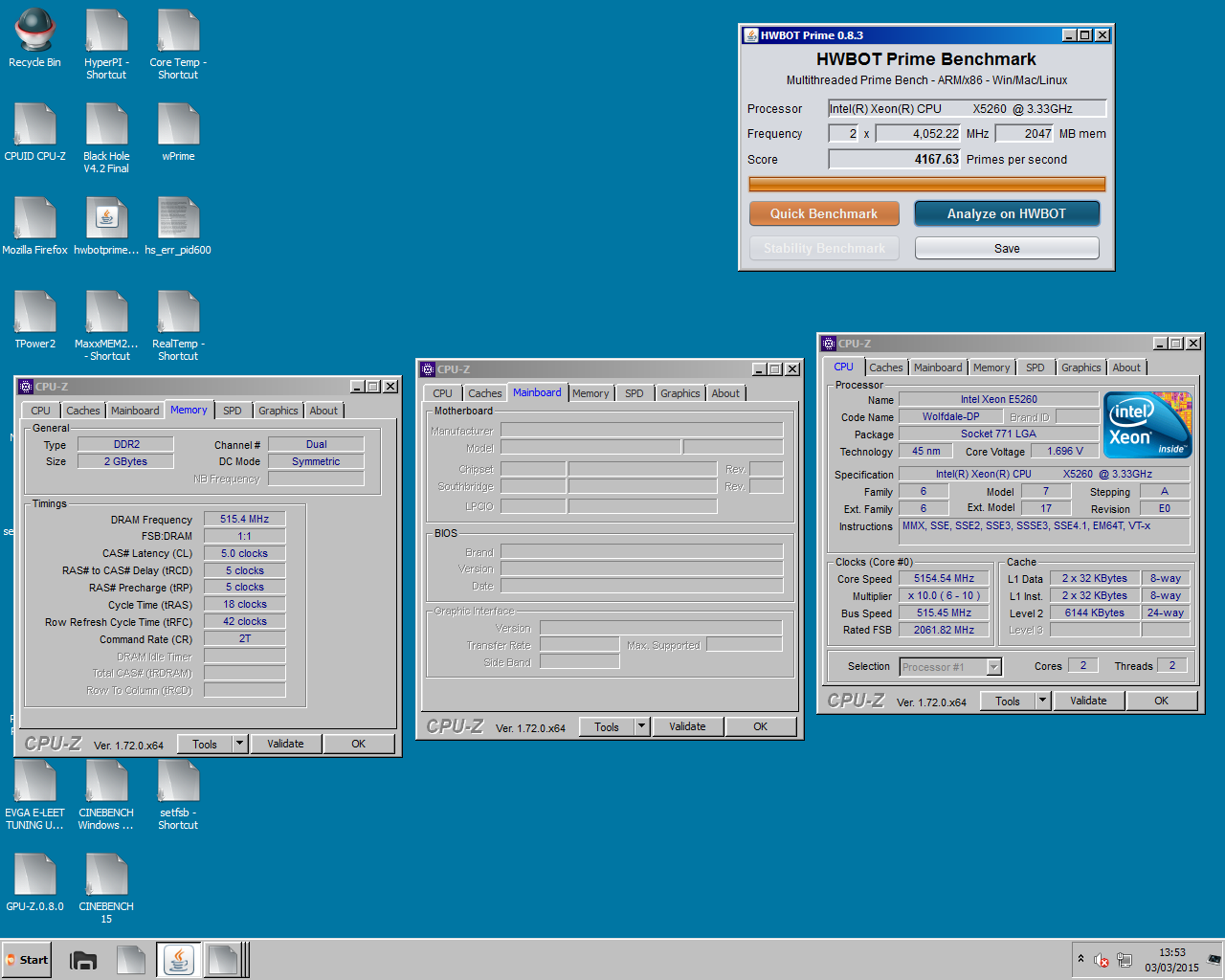Save the HWBOT Prime result

1007,248
